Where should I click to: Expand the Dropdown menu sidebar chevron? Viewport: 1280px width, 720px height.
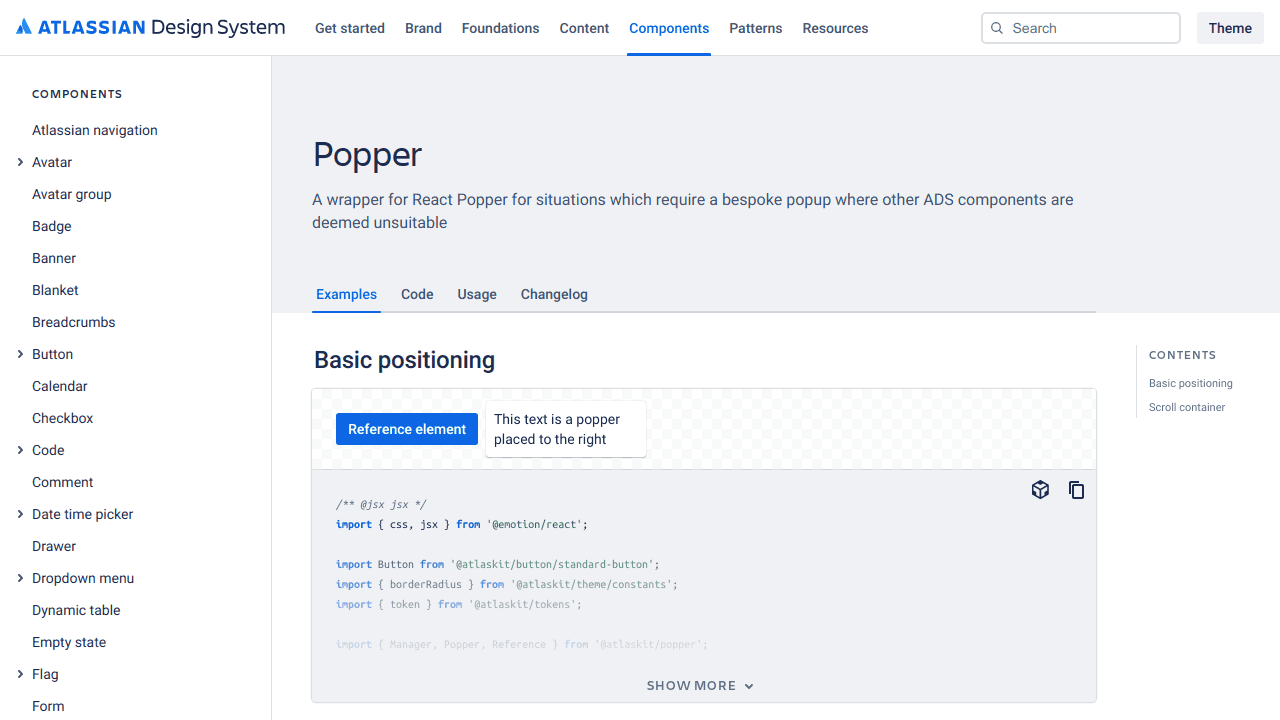click(x=20, y=578)
